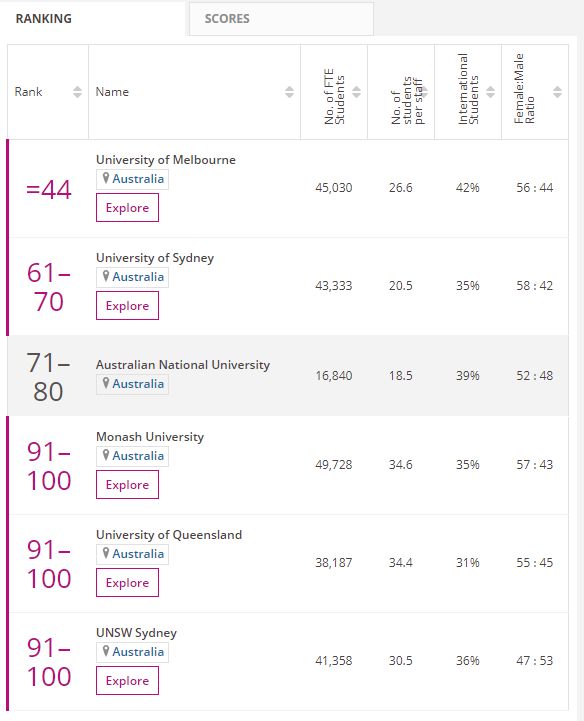
Task: Click location pin icon under University of Melbourne
Action: 106,178
